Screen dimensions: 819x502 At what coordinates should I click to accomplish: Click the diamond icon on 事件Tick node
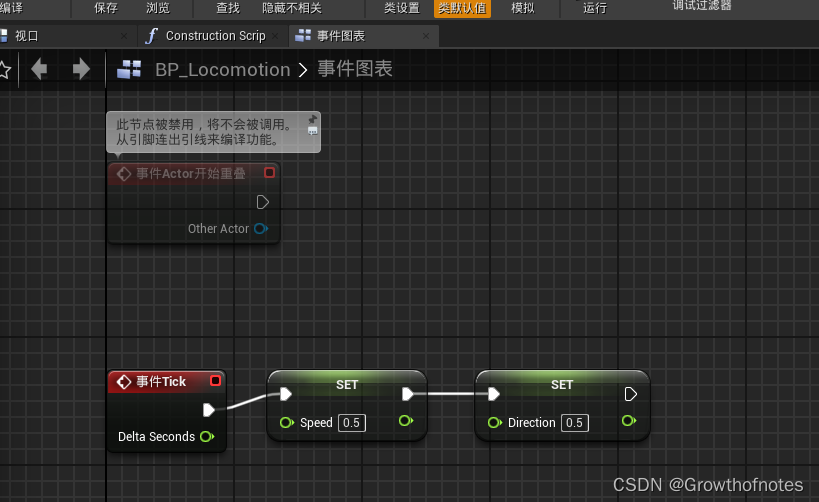pos(124,382)
